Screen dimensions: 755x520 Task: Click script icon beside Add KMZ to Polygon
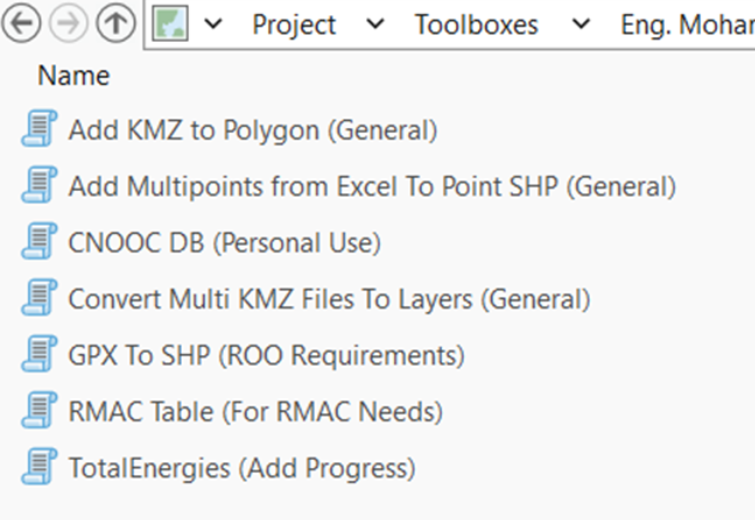point(38,130)
